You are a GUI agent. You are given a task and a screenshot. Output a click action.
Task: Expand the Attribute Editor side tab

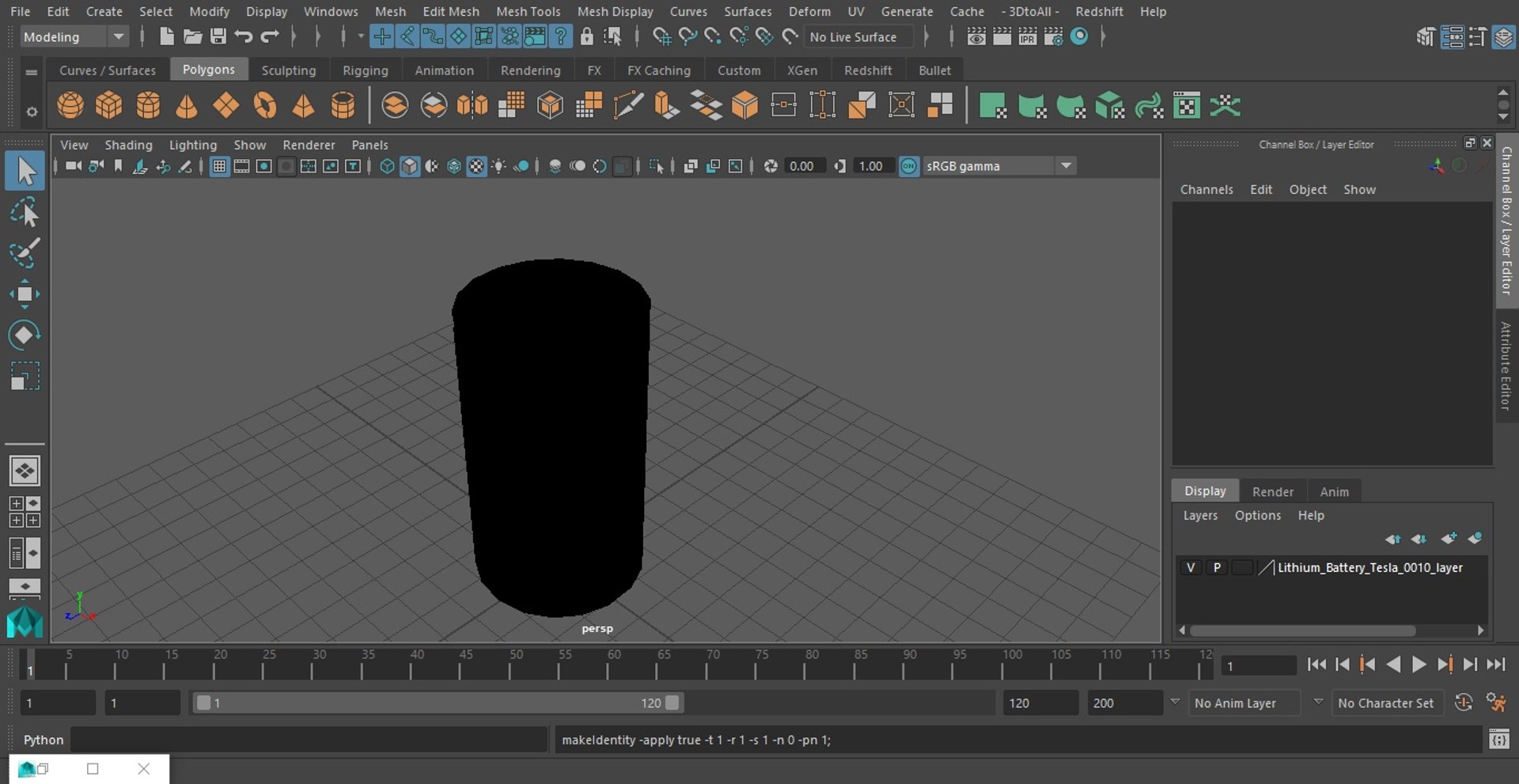point(1506,365)
